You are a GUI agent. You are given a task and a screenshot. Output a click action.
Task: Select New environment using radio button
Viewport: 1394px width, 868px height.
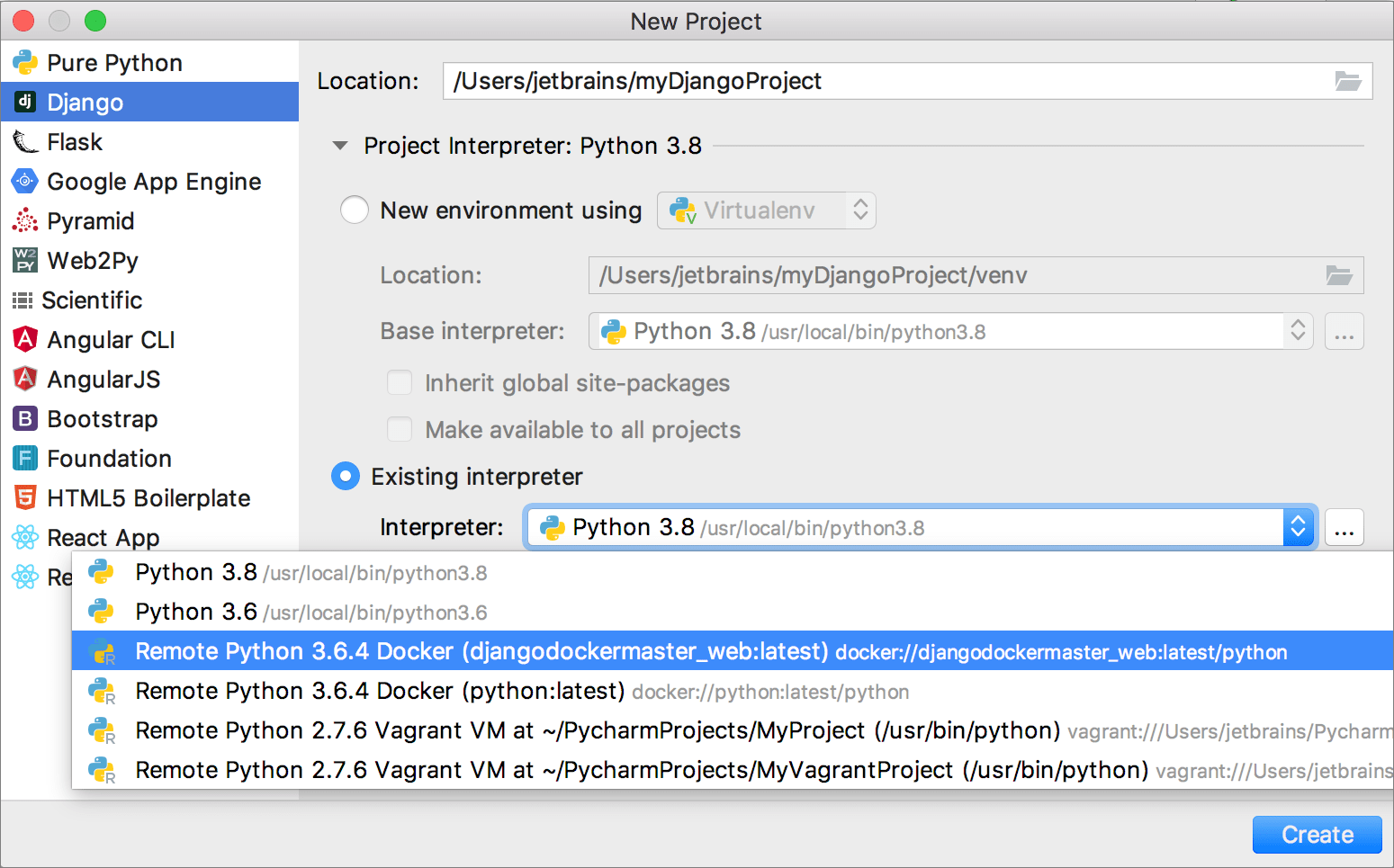354,210
